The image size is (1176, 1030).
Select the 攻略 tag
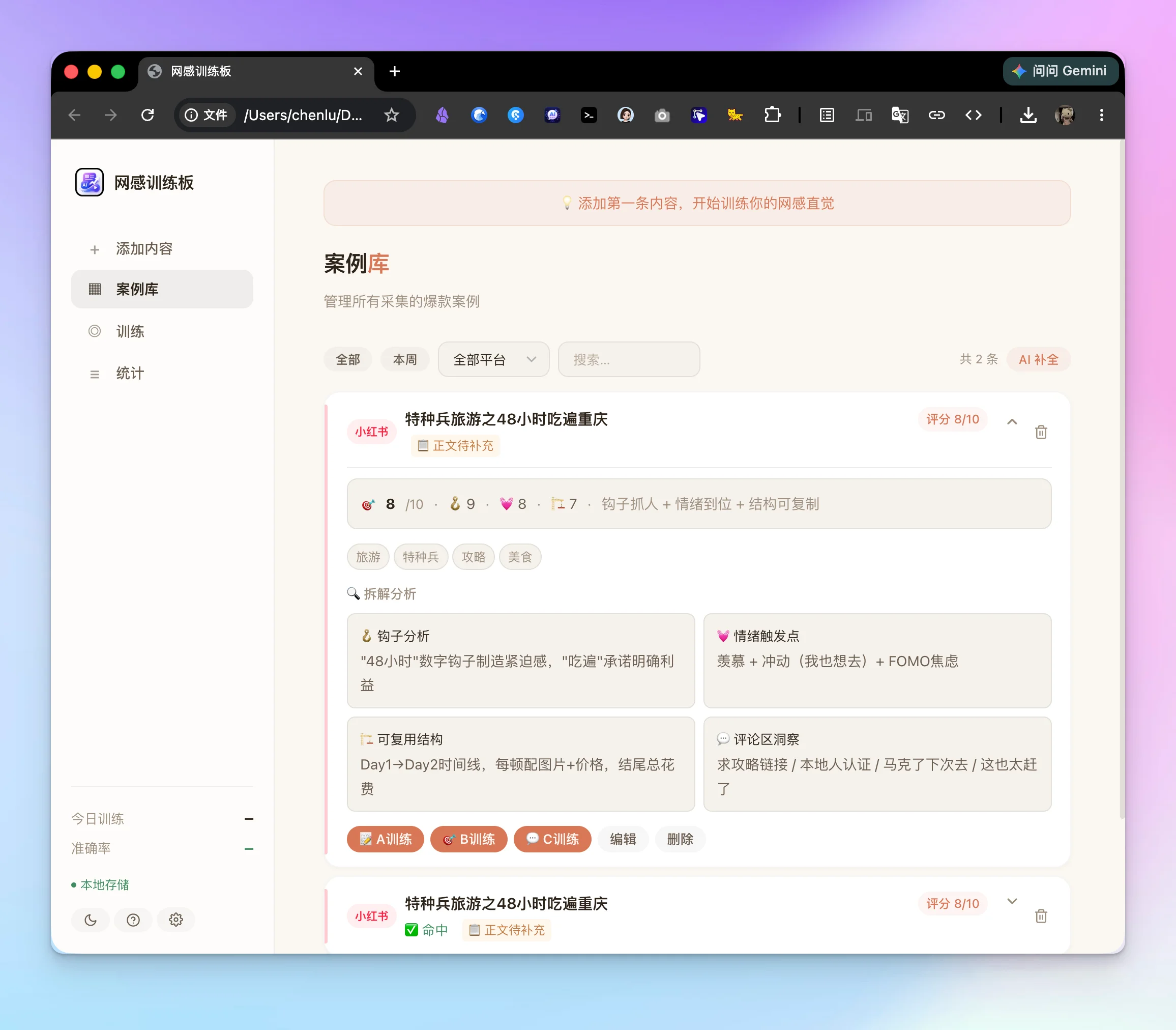[x=474, y=557]
